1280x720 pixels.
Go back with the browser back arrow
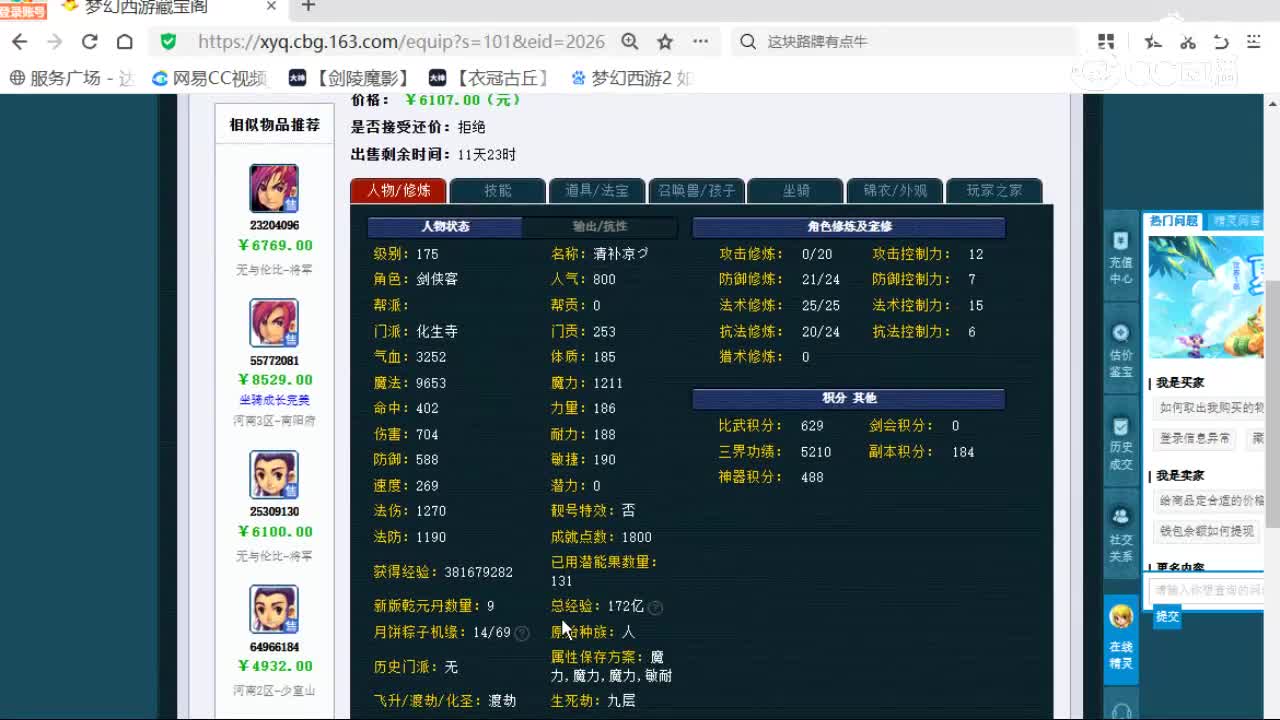pos(19,42)
